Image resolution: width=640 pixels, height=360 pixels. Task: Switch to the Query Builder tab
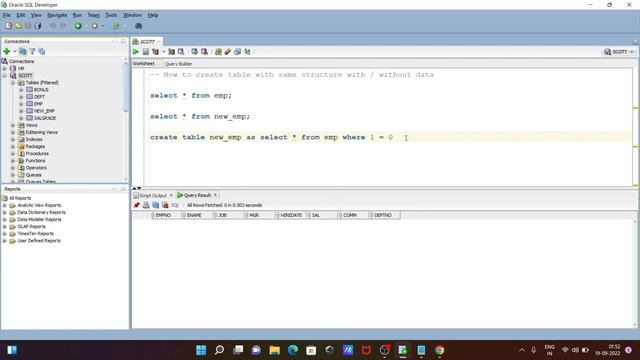pyautogui.click(x=178, y=64)
